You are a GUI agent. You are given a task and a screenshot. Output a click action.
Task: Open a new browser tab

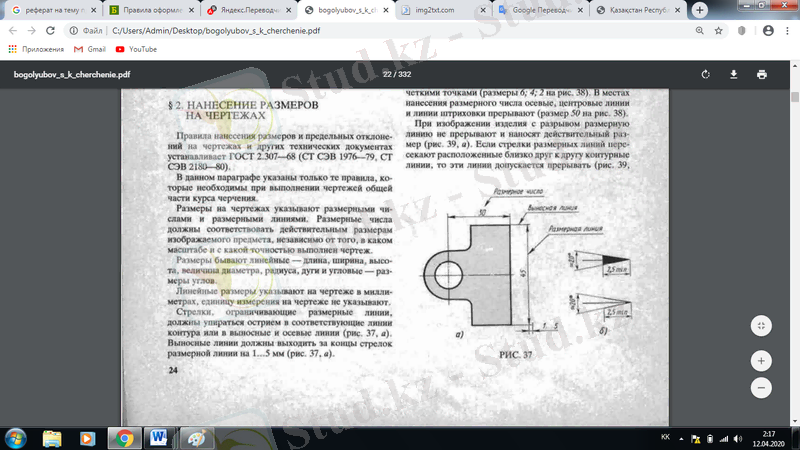point(699,10)
